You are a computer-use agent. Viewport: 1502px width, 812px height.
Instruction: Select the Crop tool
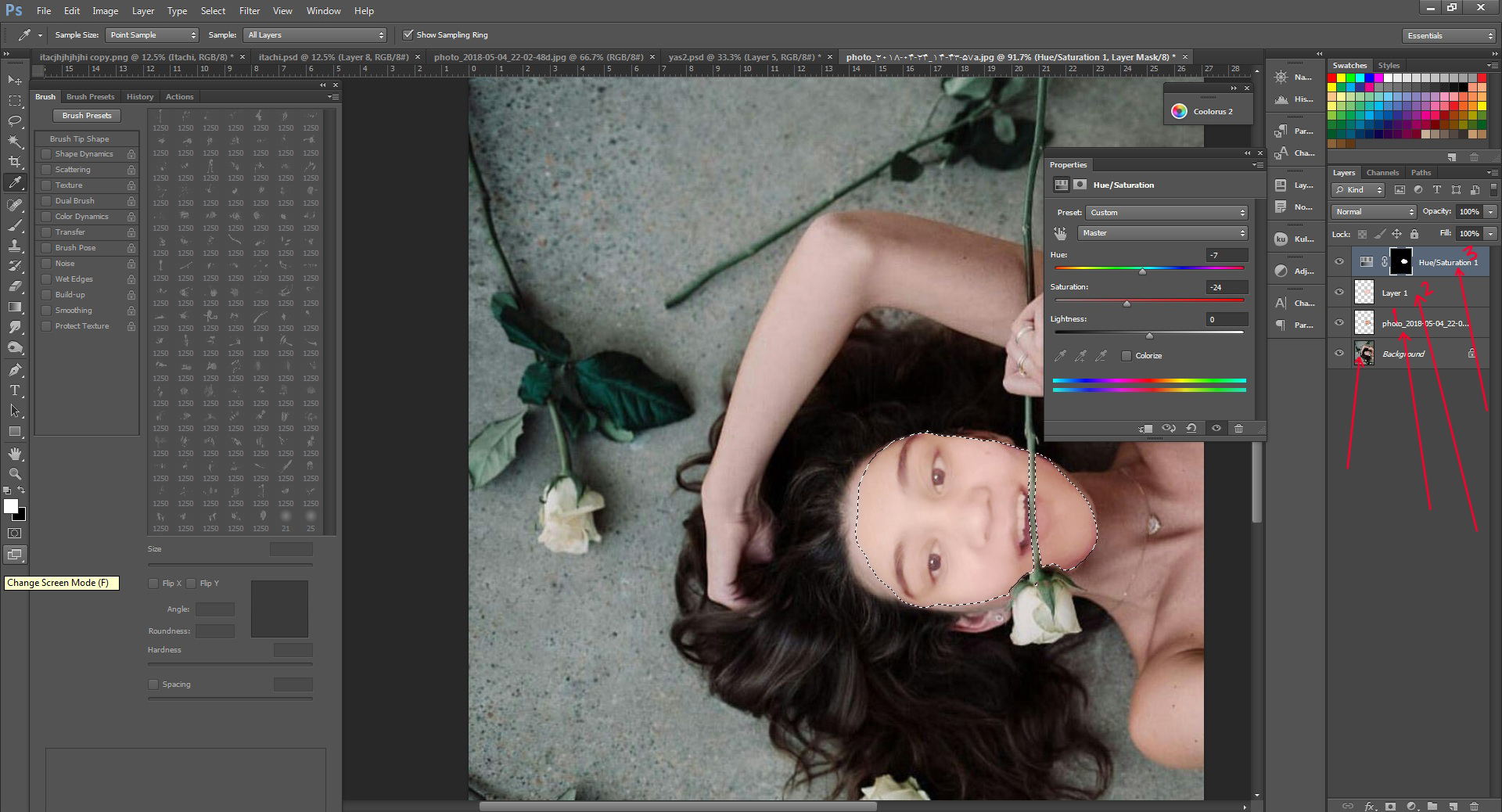point(15,162)
